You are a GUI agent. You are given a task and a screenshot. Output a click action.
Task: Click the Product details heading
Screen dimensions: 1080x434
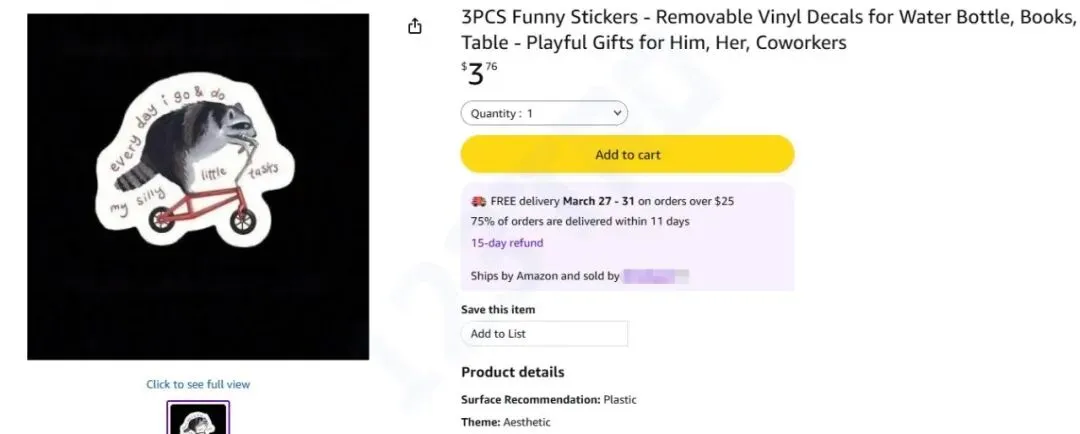[512, 372]
